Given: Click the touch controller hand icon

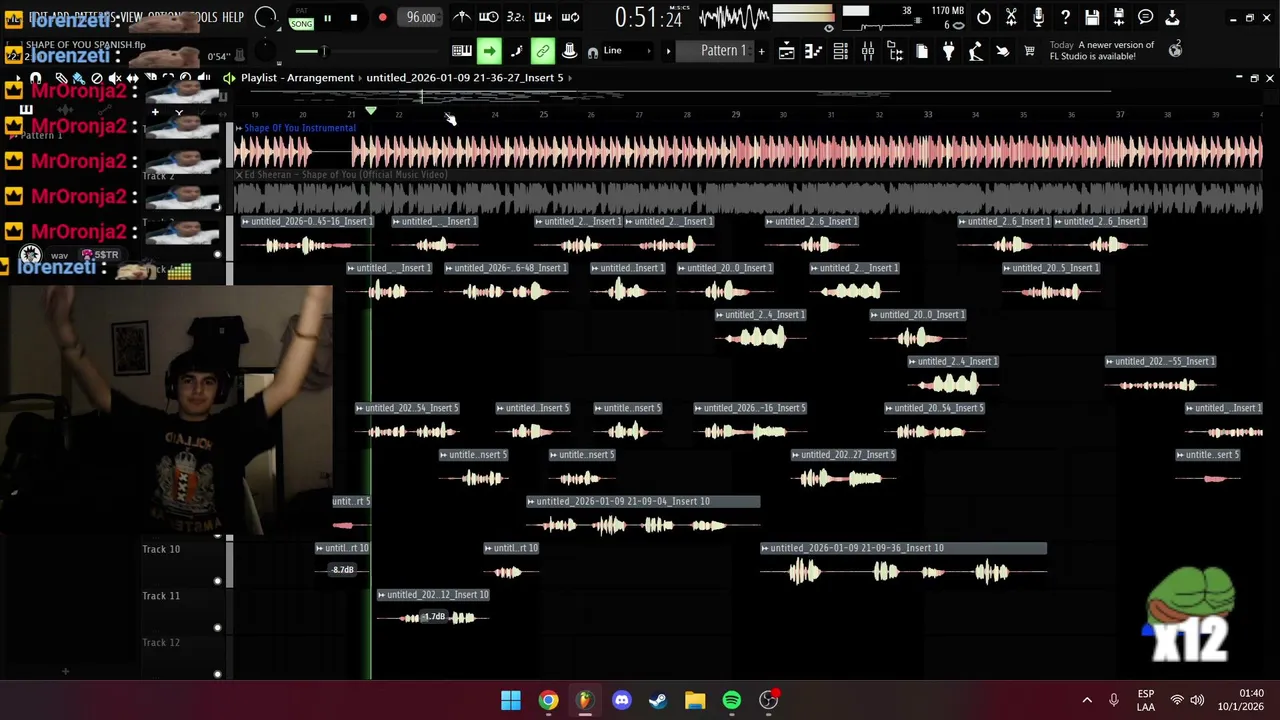Looking at the screenshot, I should pos(1002,51).
